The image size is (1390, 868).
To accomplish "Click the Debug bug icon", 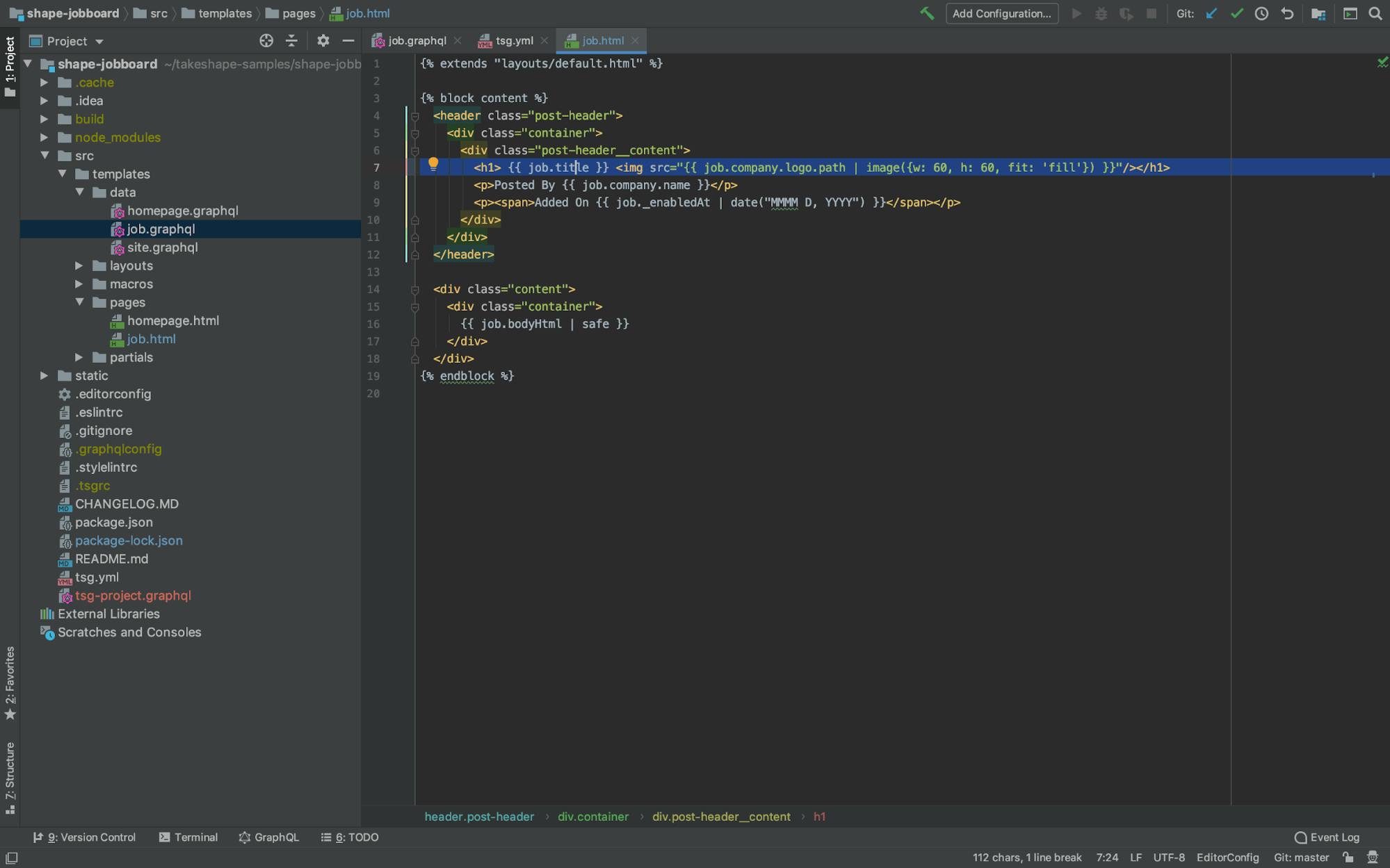I will [x=1101, y=13].
